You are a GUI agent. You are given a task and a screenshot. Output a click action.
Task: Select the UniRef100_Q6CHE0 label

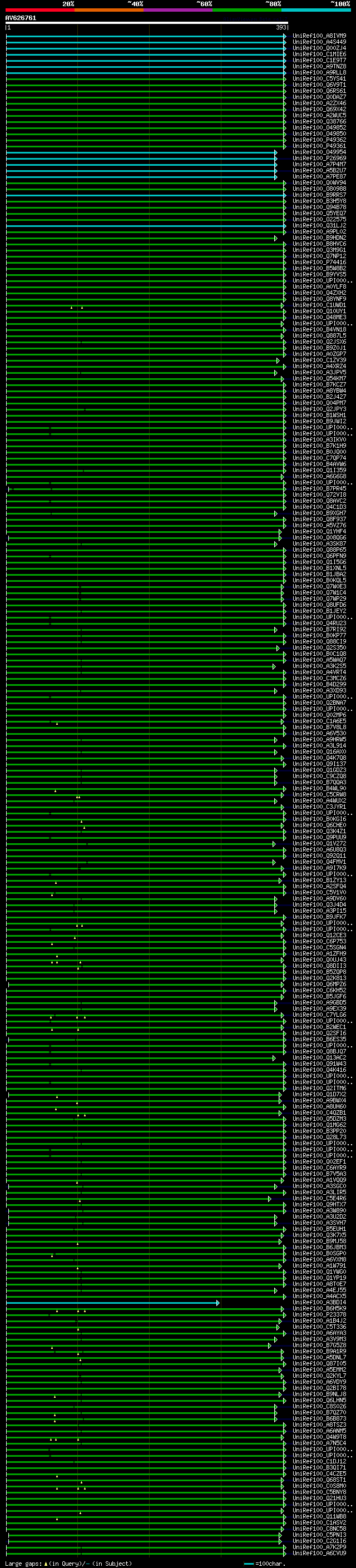319,825
